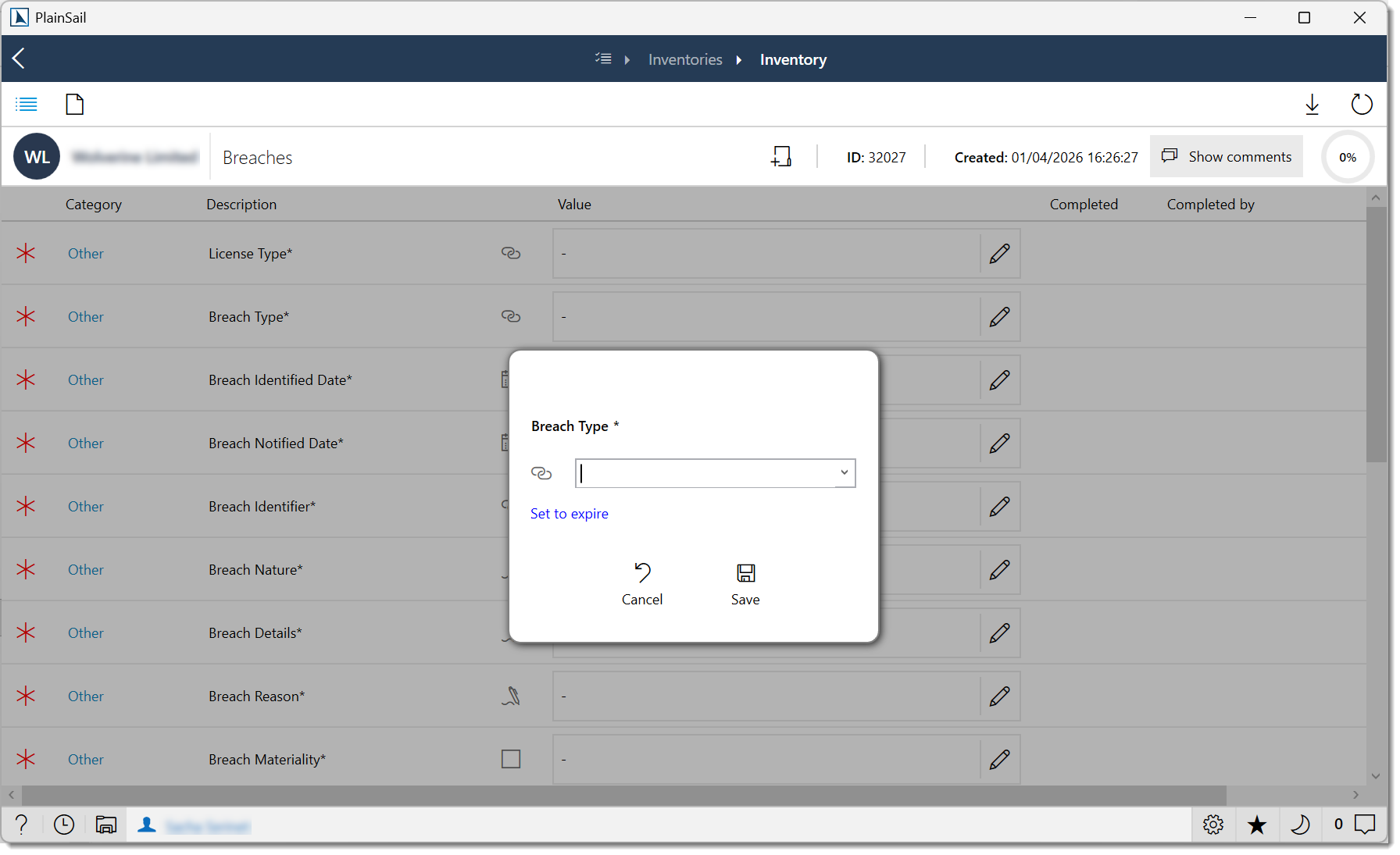This screenshot has width=1400, height=855.
Task: Click the add record icon next to Breaches heading
Action: tap(781, 156)
